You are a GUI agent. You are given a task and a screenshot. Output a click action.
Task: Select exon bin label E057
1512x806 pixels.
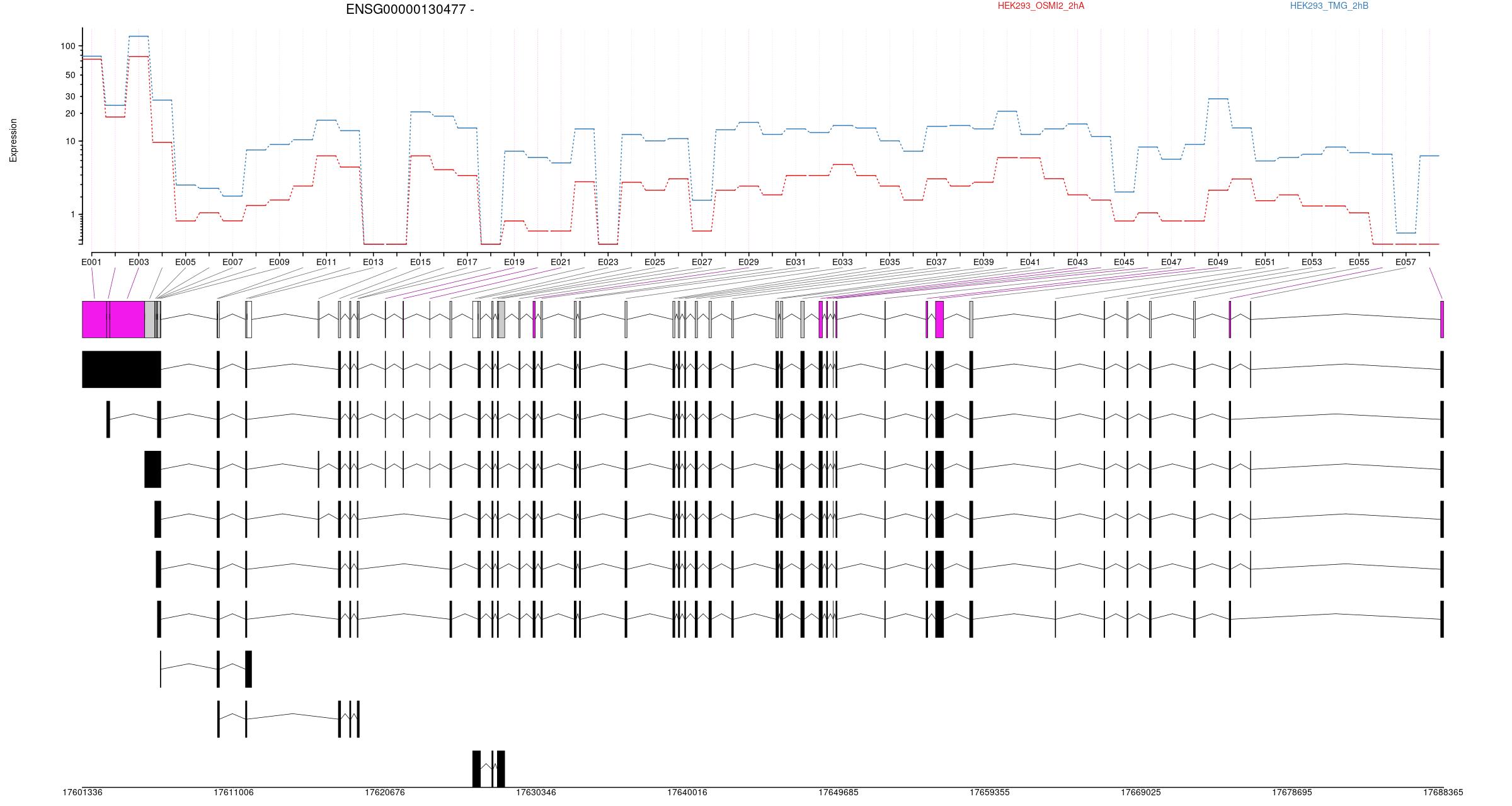click(1406, 262)
